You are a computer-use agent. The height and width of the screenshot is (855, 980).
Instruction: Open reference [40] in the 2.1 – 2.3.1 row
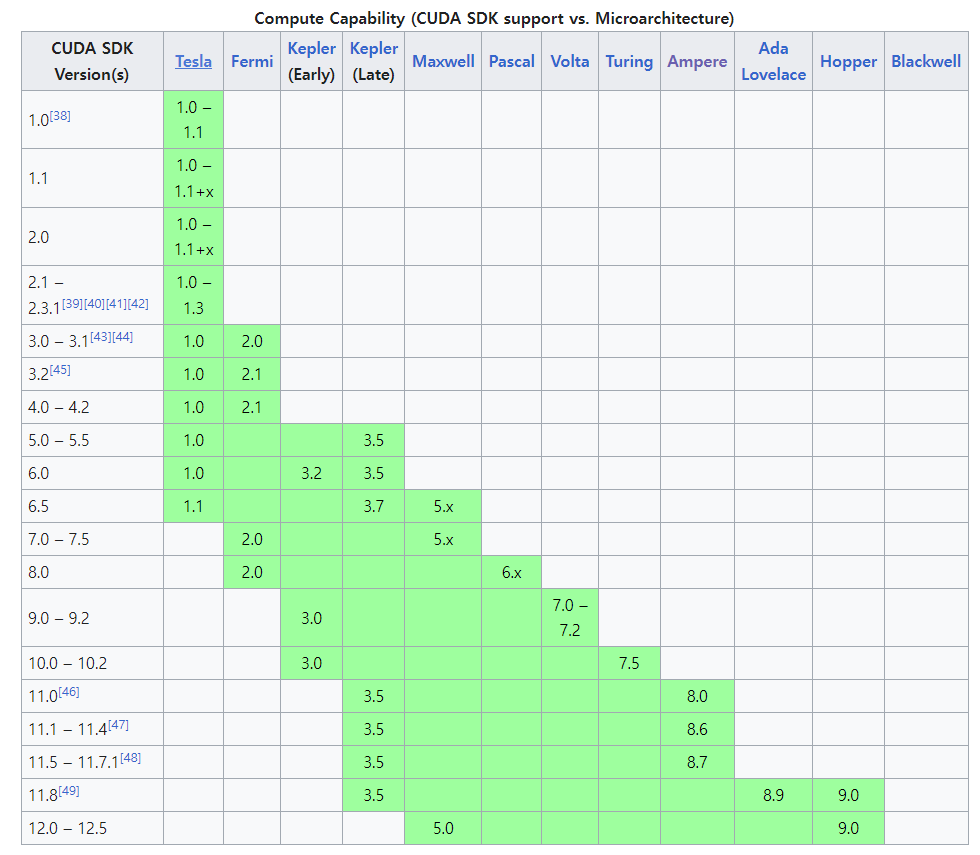coord(94,304)
